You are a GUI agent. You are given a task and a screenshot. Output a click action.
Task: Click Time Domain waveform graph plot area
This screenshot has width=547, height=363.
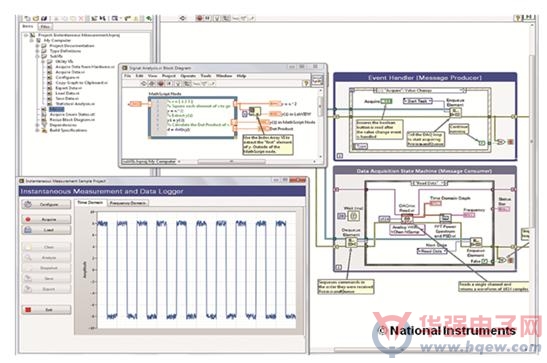click(x=197, y=270)
